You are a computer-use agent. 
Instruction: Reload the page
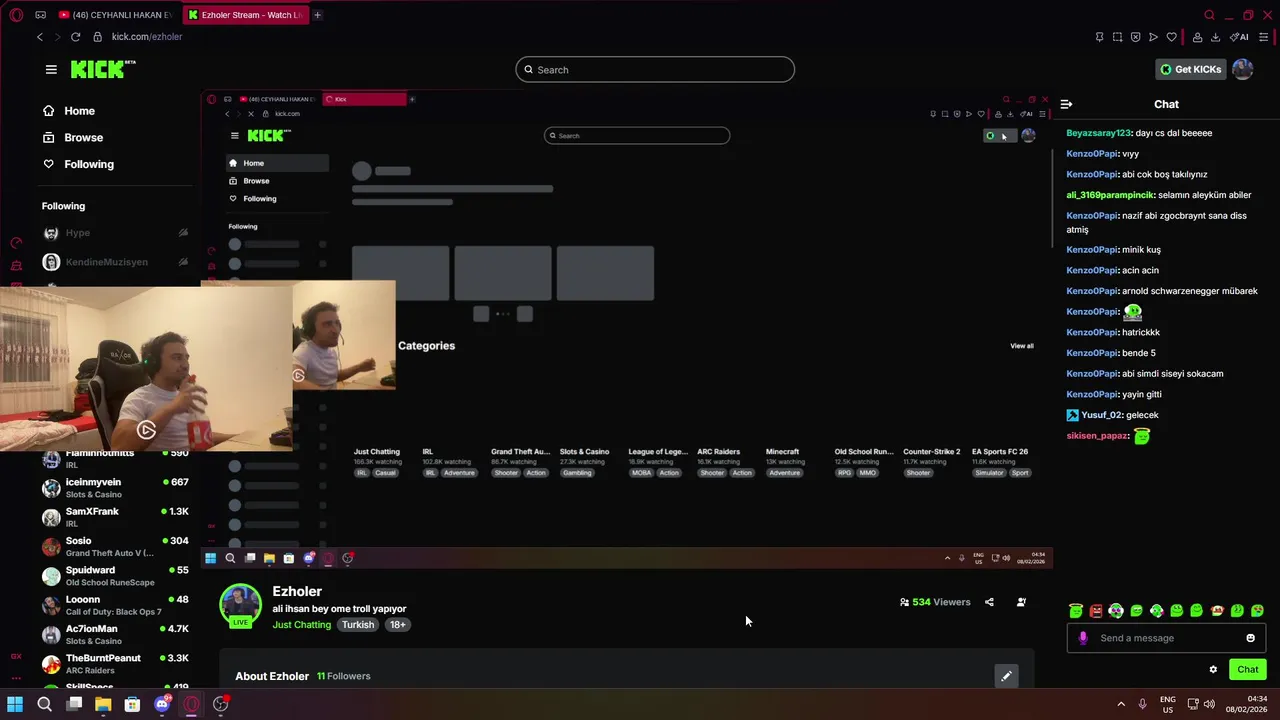tap(75, 37)
